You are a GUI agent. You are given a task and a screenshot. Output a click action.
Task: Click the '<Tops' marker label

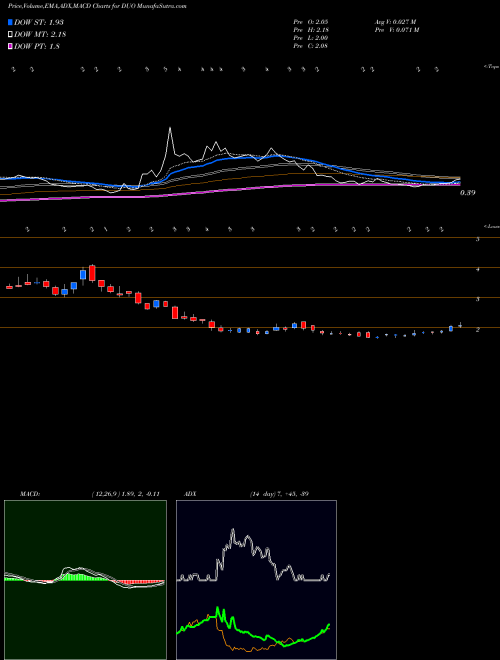pyautogui.click(x=492, y=67)
